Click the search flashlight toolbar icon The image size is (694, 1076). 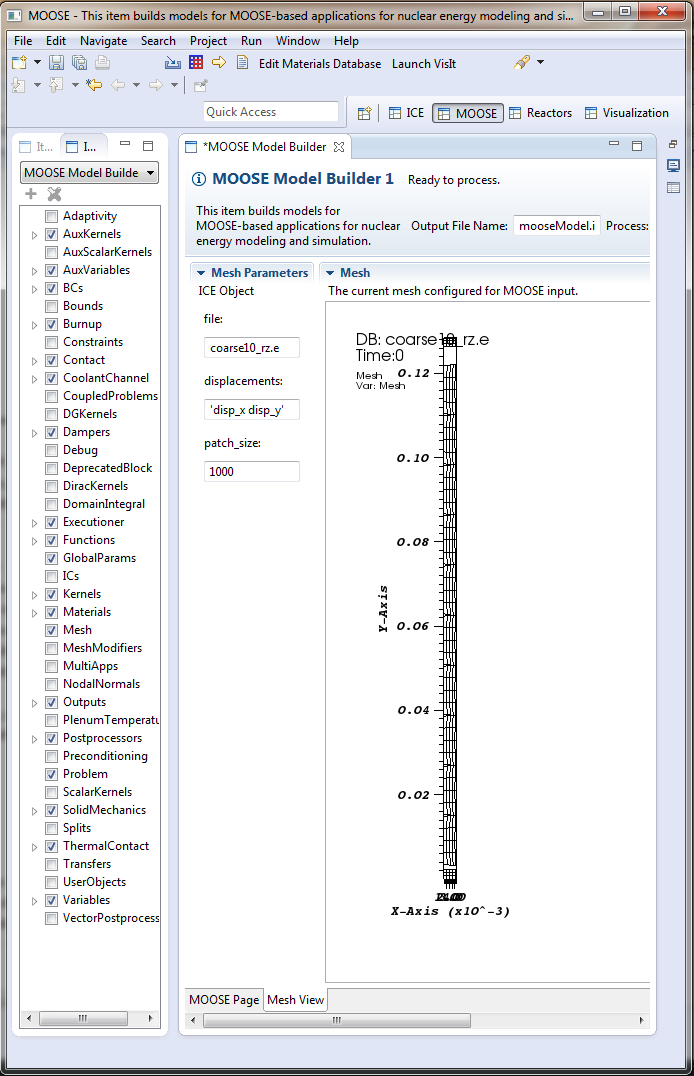(522, 62)
